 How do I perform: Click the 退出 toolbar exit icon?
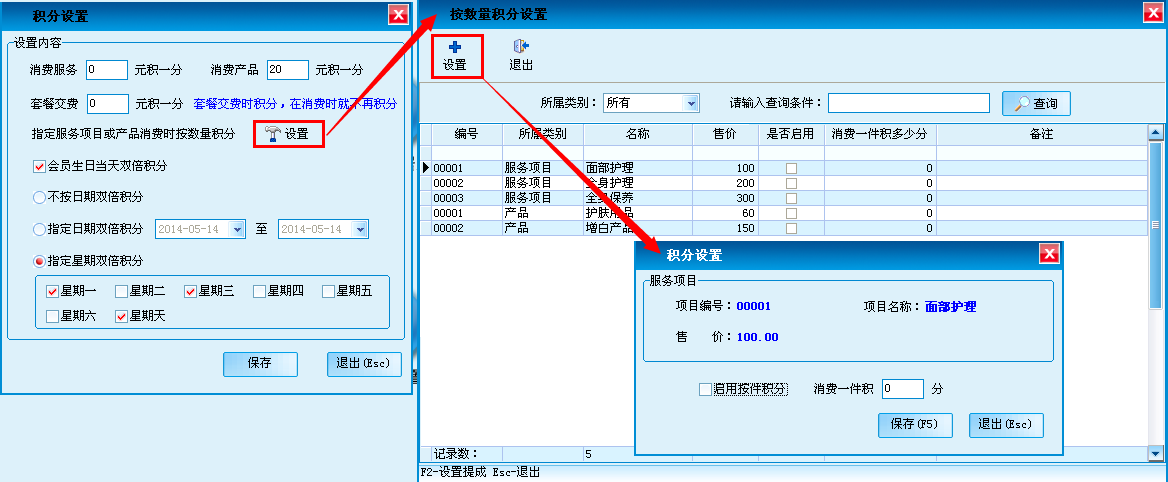(520, 47)
